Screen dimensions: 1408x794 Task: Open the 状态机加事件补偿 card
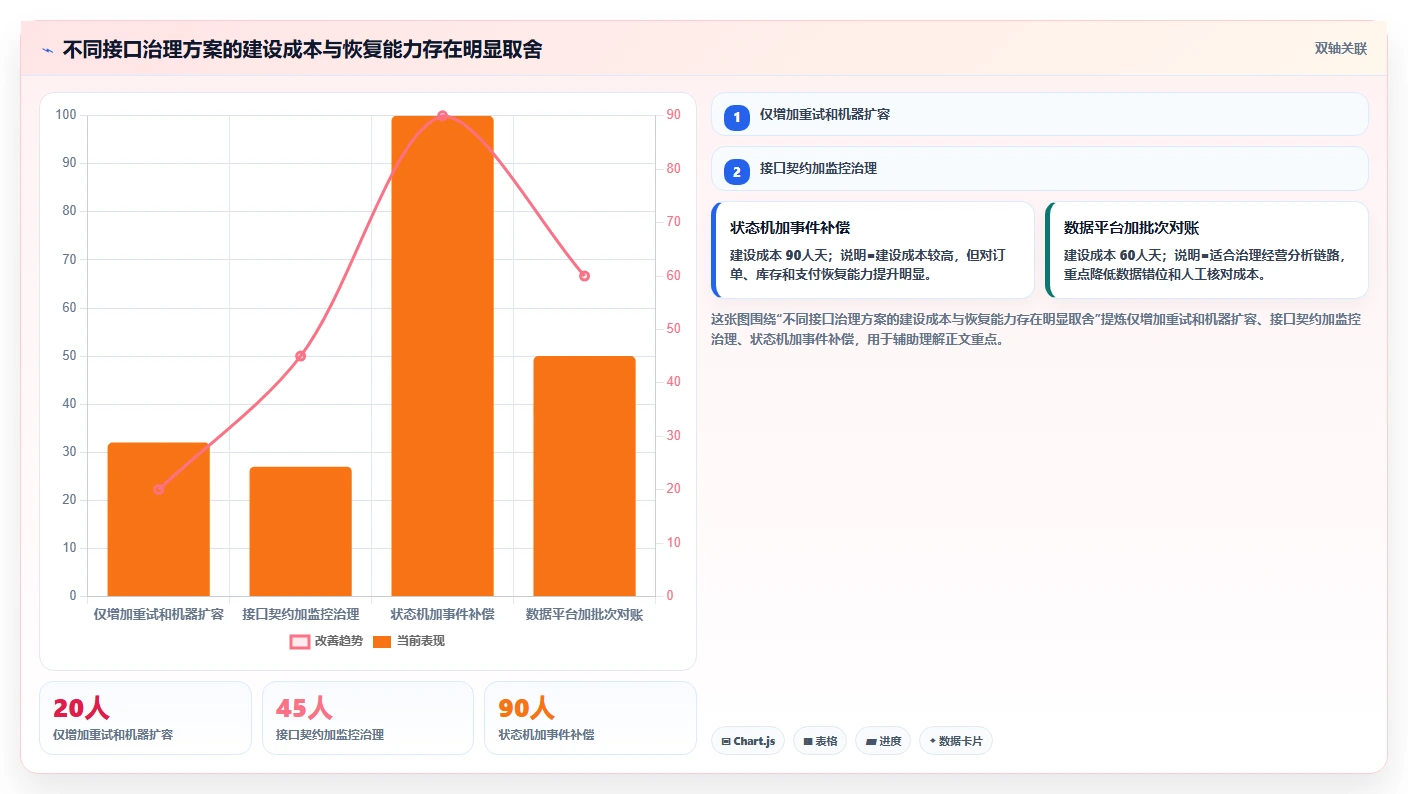[872, 250]
